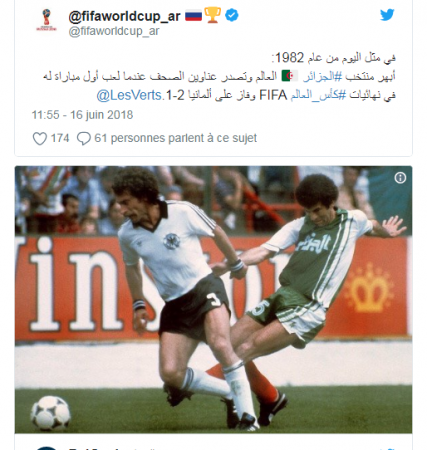Click the Arabic tweet text body

219,77
